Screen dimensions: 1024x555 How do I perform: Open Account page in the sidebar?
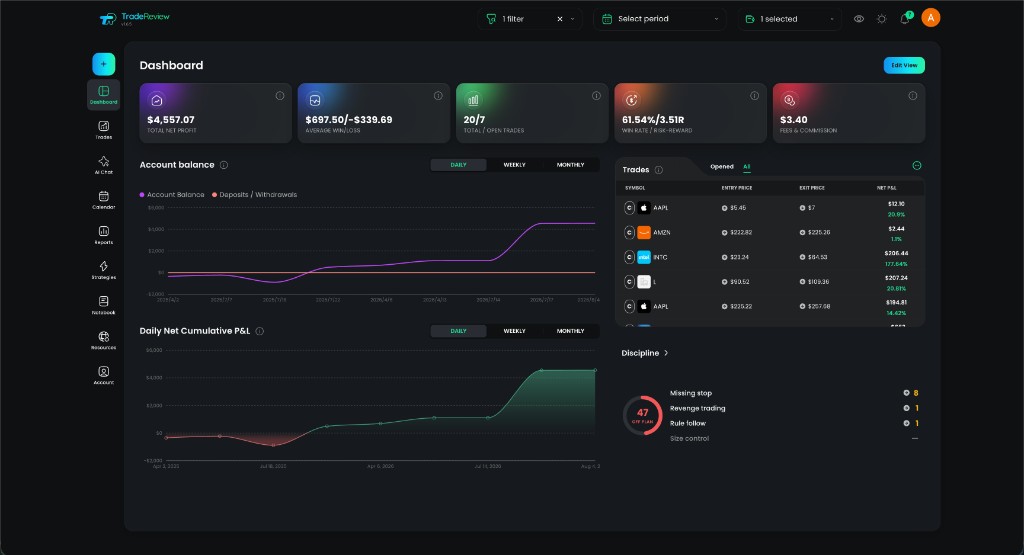103,375
